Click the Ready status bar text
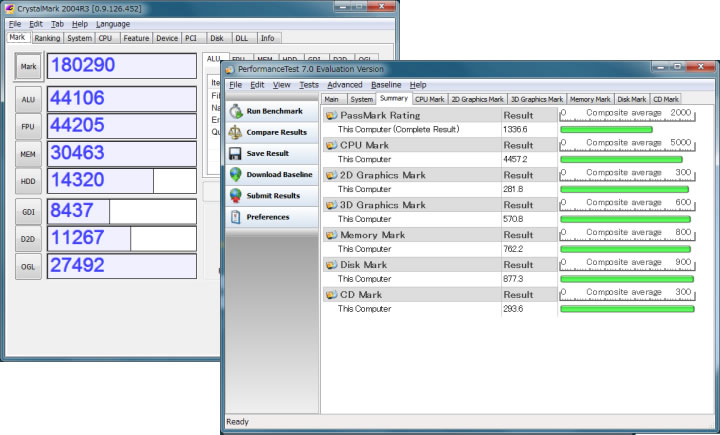The width and height of the screenshot is (720, 435). pyautogui.click(x=237, y=422)
